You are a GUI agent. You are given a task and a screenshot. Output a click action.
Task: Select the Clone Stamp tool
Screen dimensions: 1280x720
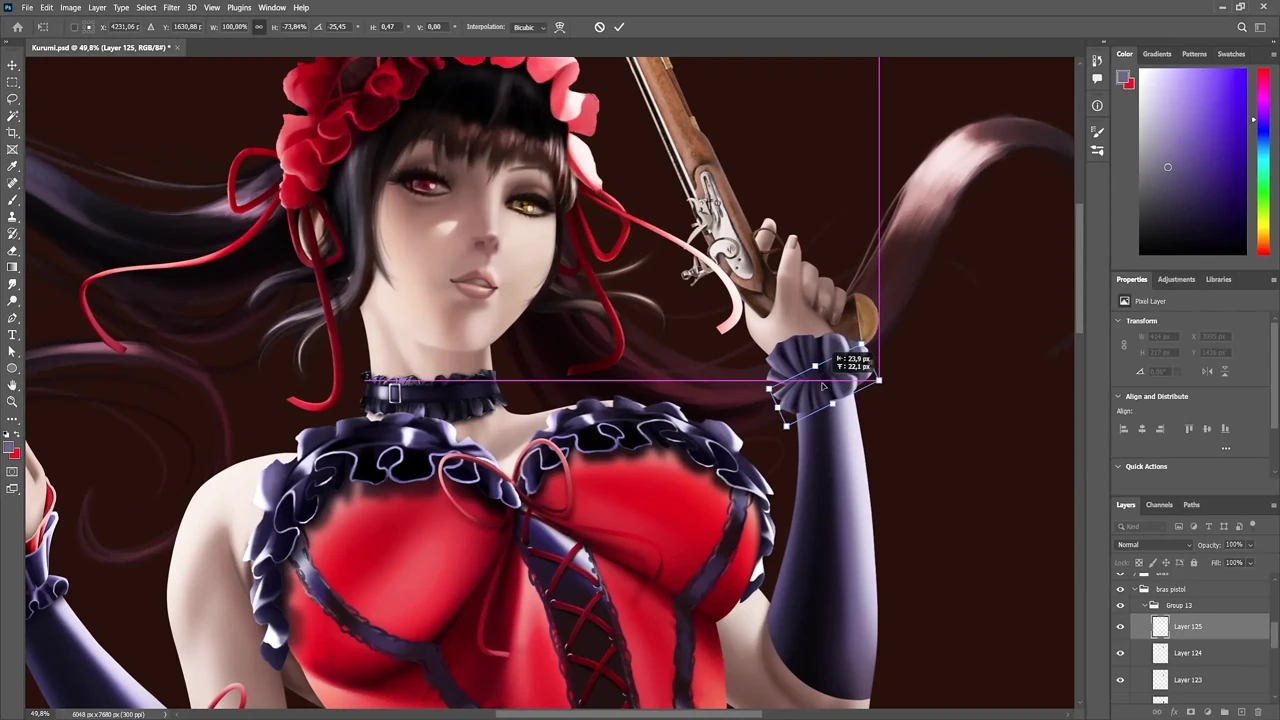click(12, 217)
